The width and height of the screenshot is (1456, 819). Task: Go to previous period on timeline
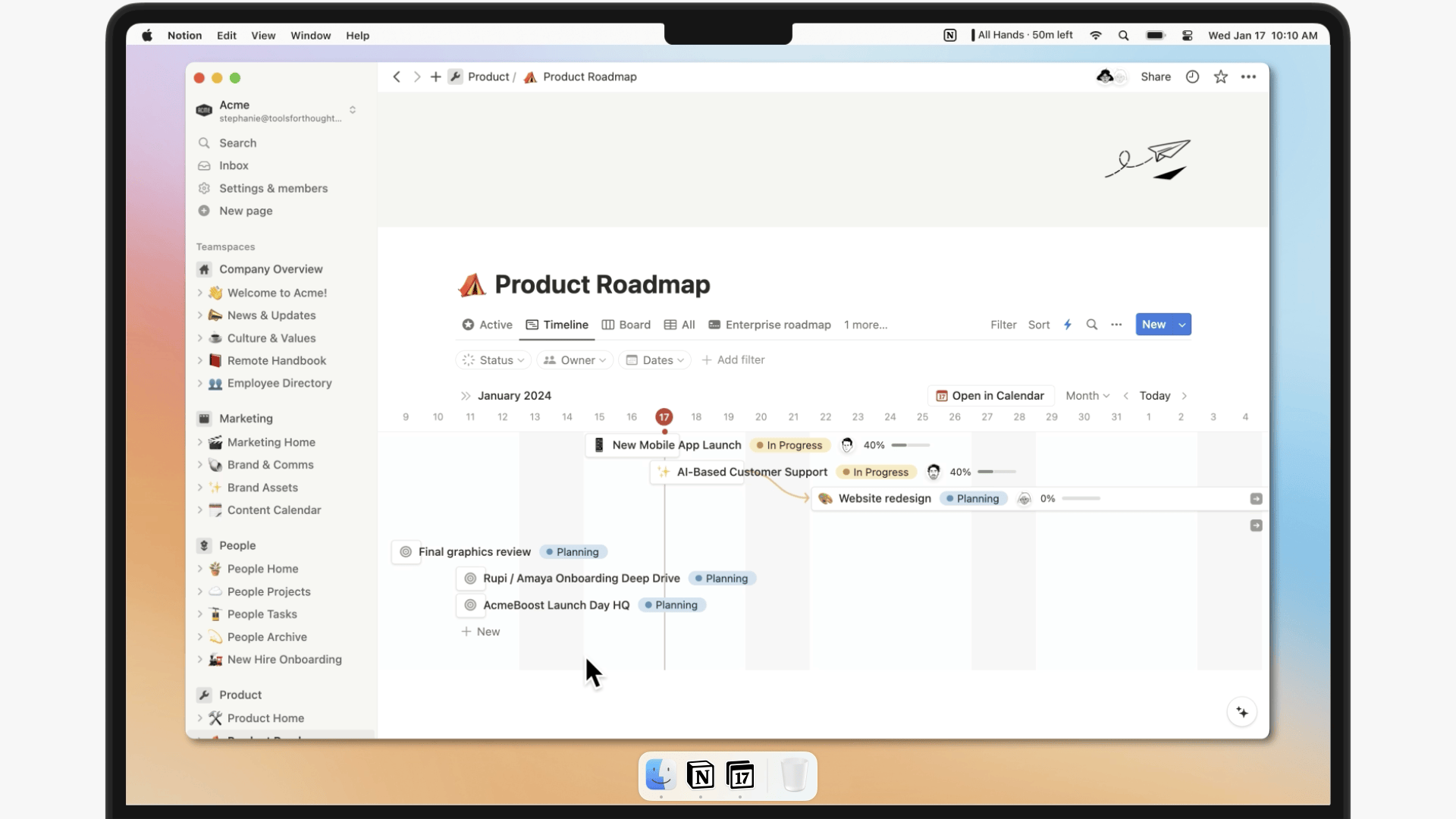pos(1126,396)
